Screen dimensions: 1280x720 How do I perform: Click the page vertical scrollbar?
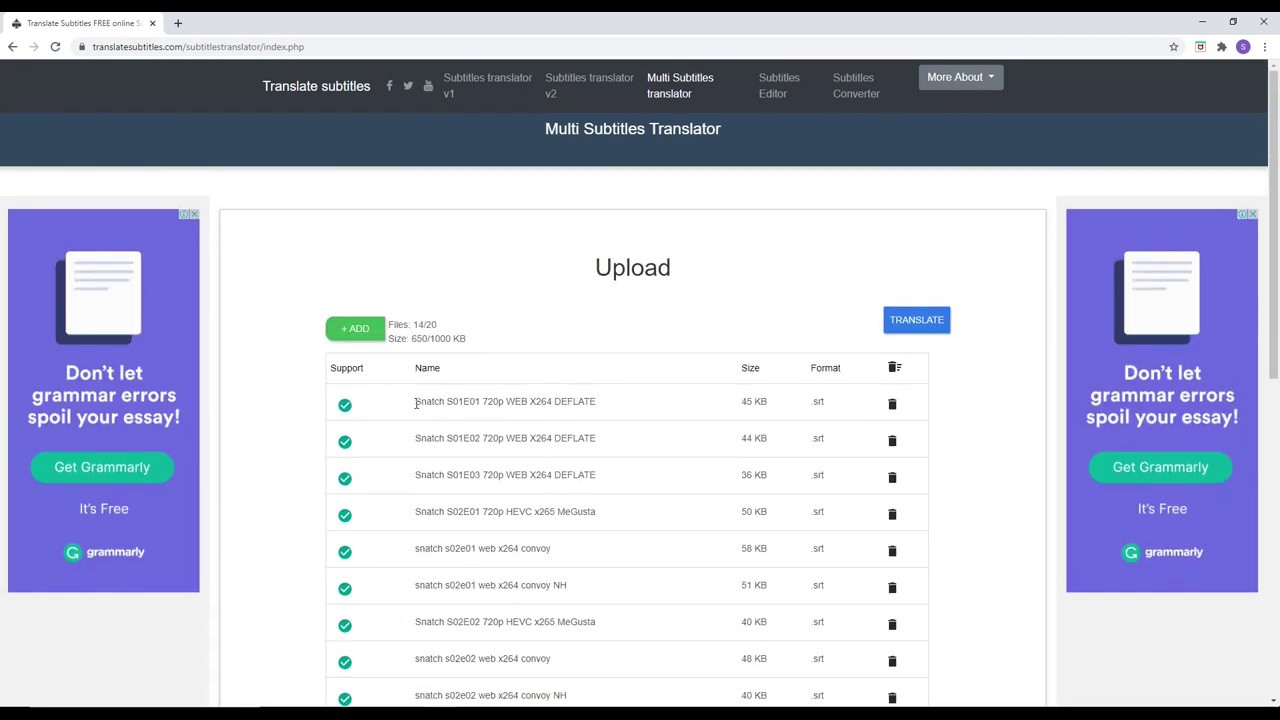(1274, 225)
